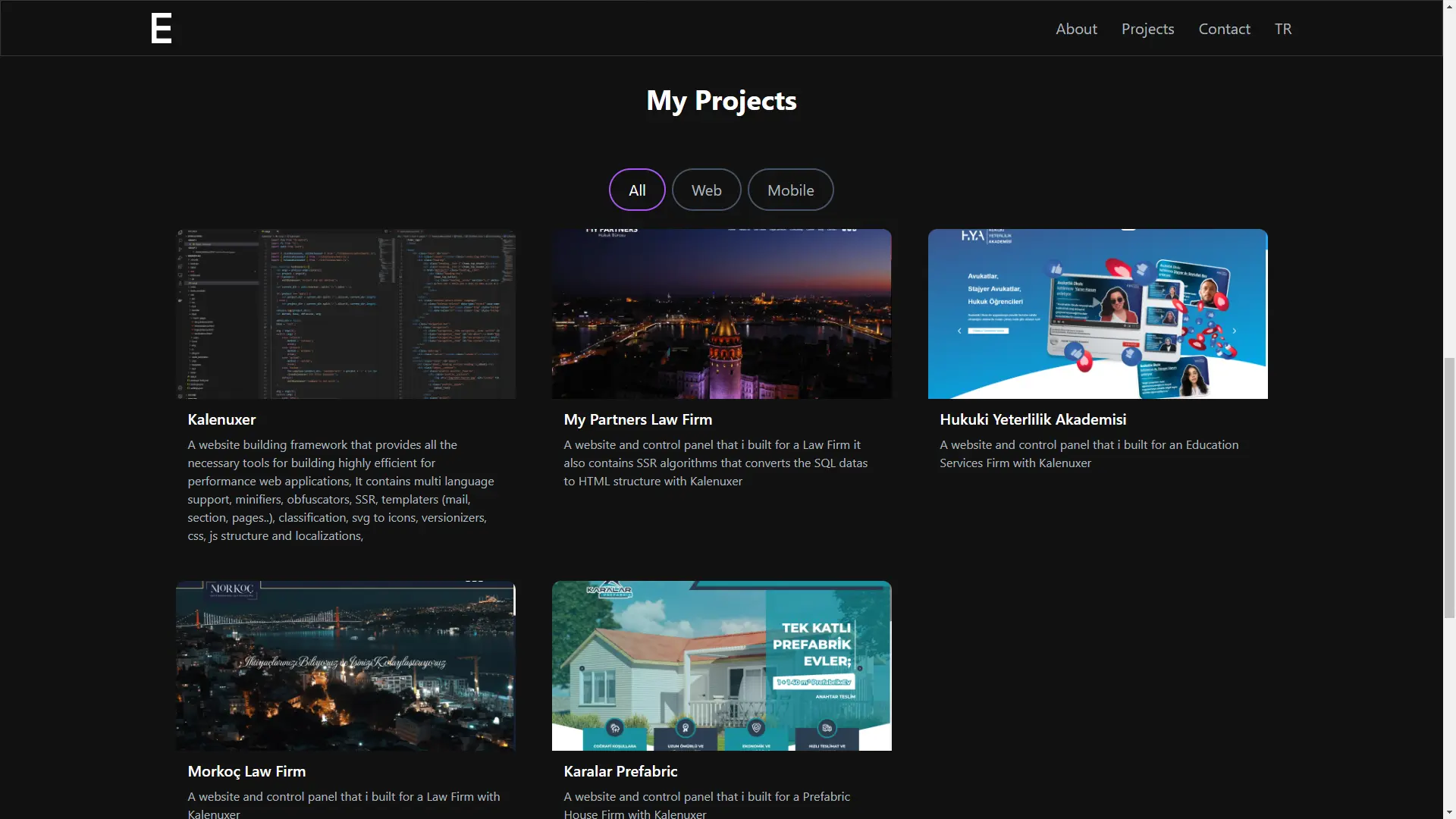
Task: Click My Partners Law Firm title
Action: [638, 419]
